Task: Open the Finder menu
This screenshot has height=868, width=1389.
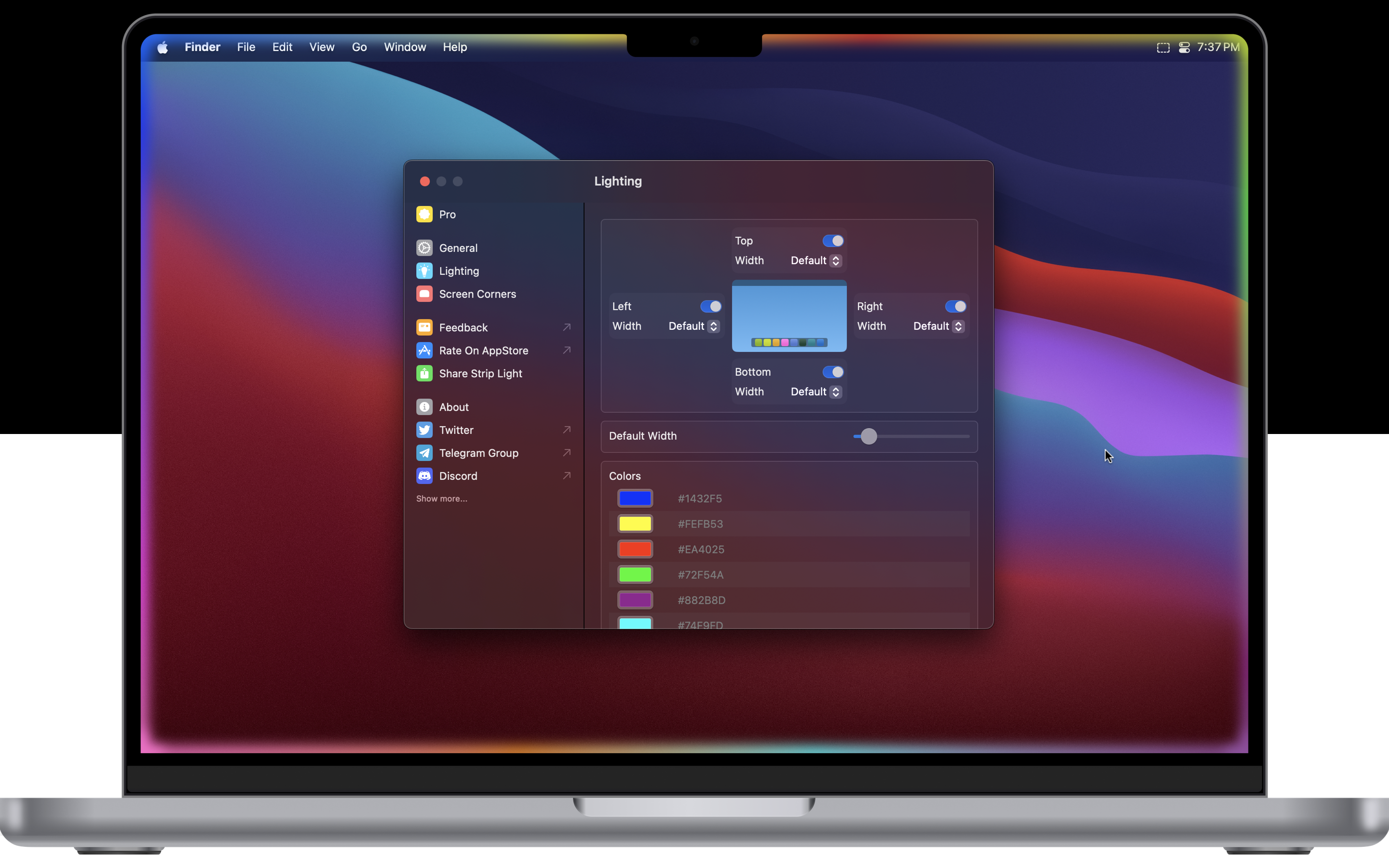Action: coord(203,47)
